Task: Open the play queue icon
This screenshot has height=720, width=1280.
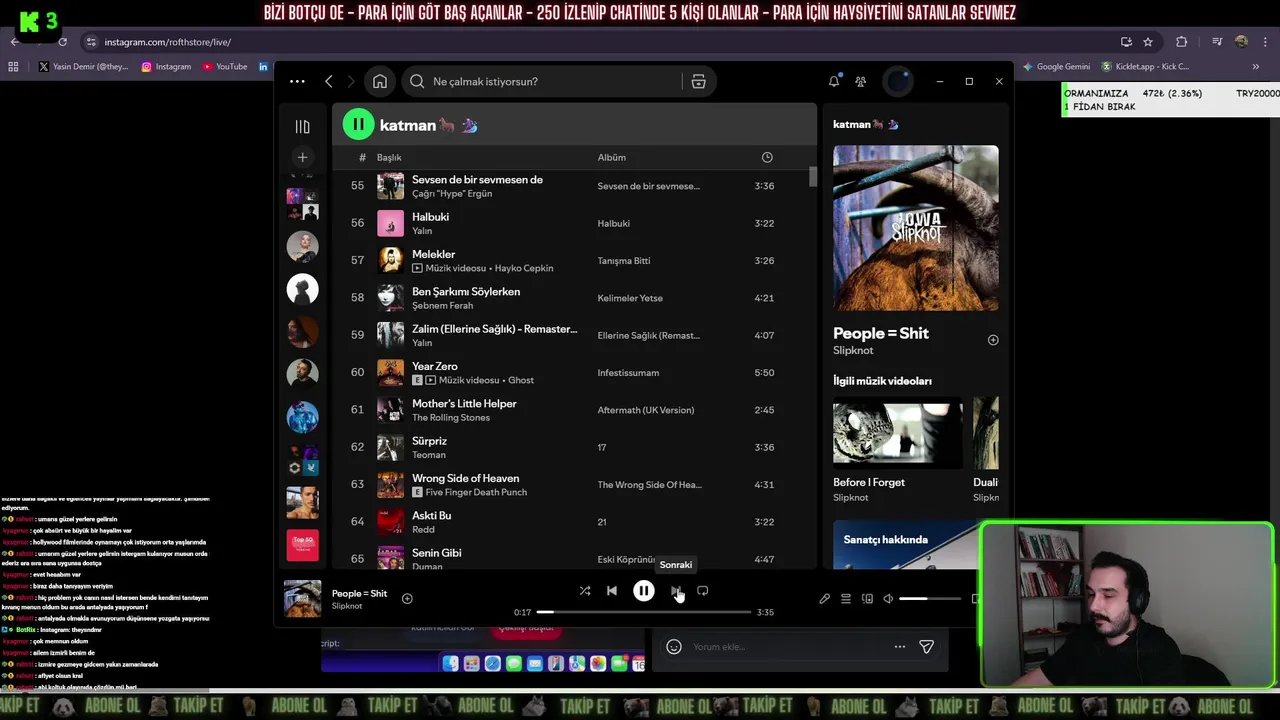Action: click(846, 598)
